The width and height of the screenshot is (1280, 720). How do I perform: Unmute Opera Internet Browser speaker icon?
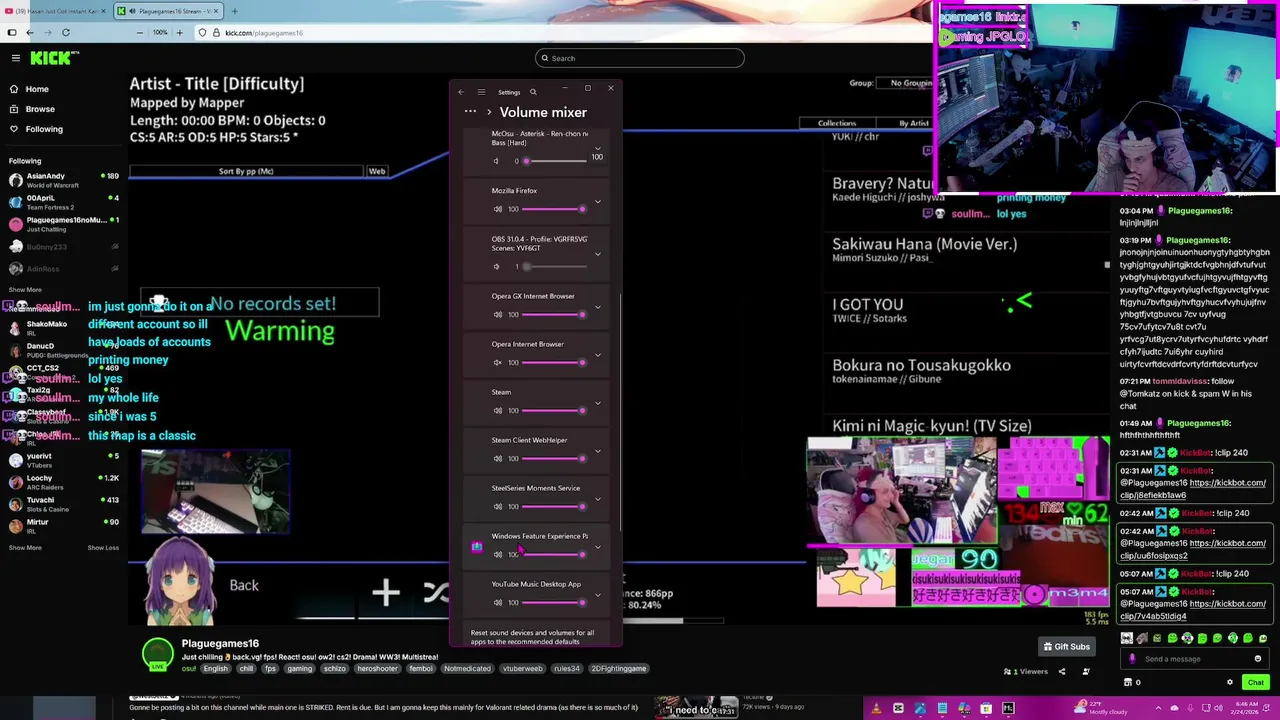click(x=498, y=362)
